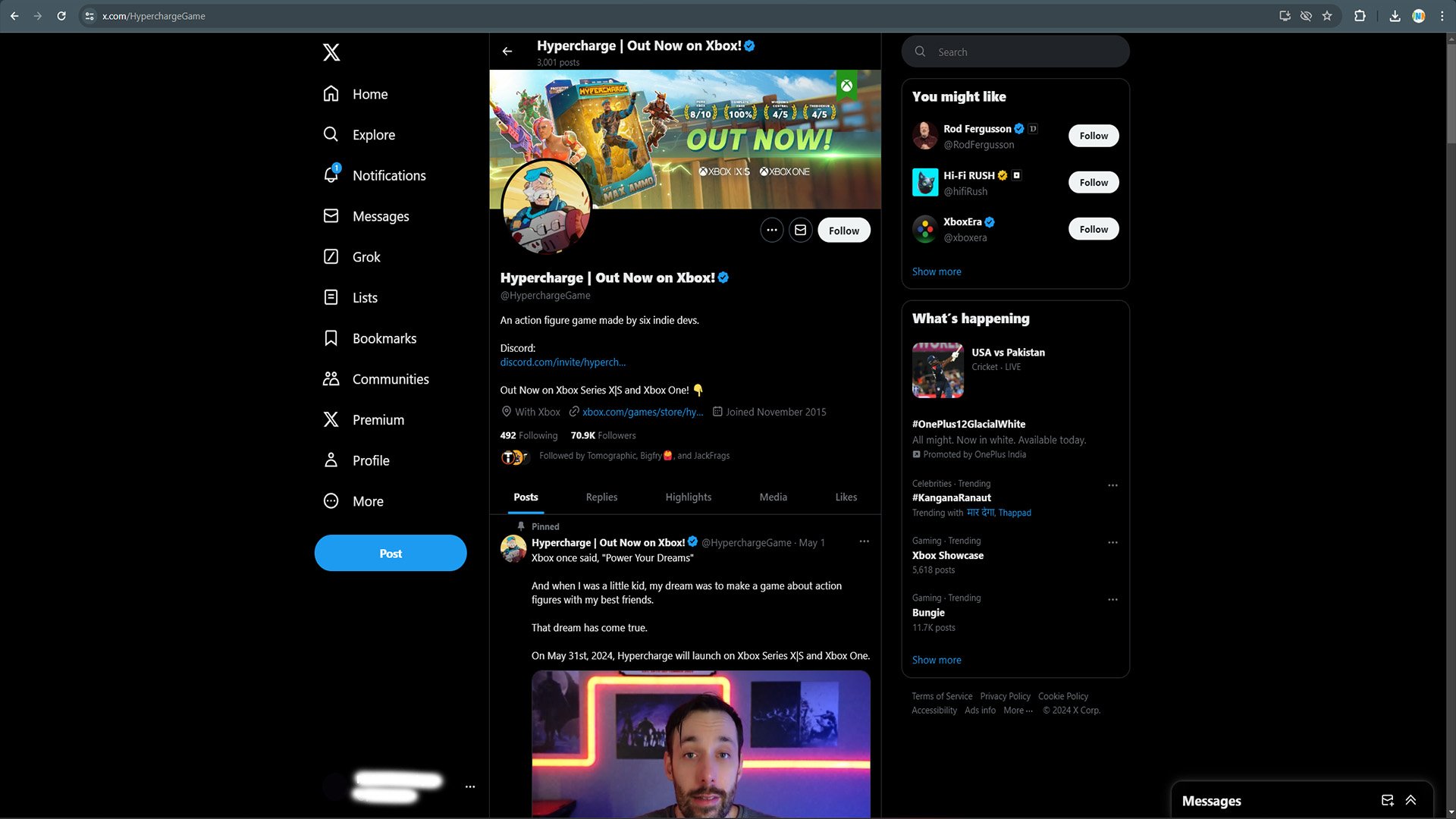Viewport: 1456px width, 819px height.
Task: Expand the footer More menu
Action: tap(1018, 711)
